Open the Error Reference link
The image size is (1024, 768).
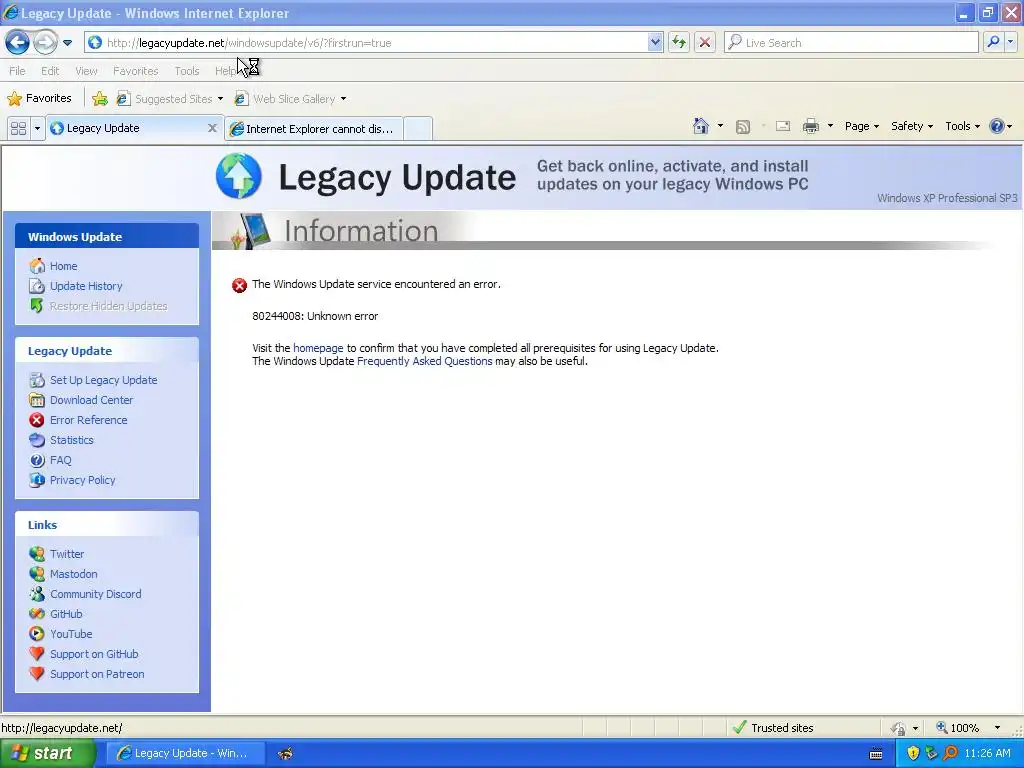click(x=89, y=420)
